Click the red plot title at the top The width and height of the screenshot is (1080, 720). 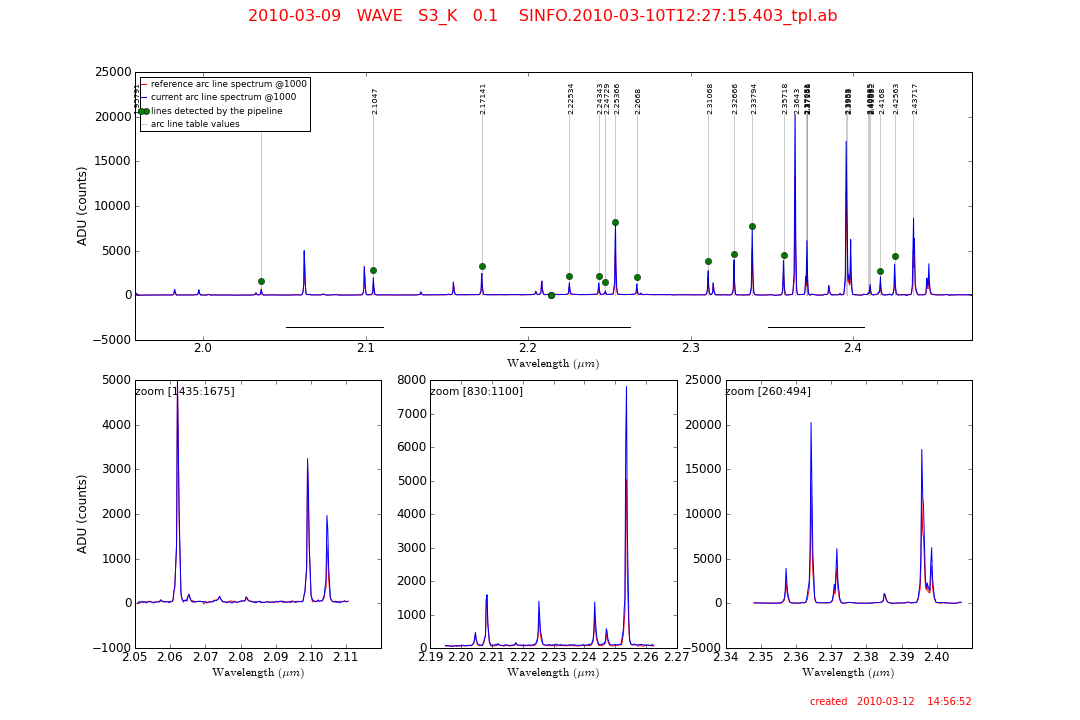(x=542, y=16)
